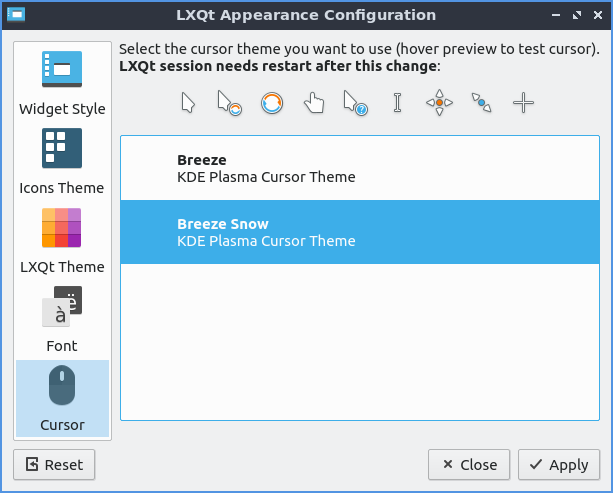Click the circular wait spinner cursor preview
The height and width of the screenshot is (493, 613).
[272, 103]
